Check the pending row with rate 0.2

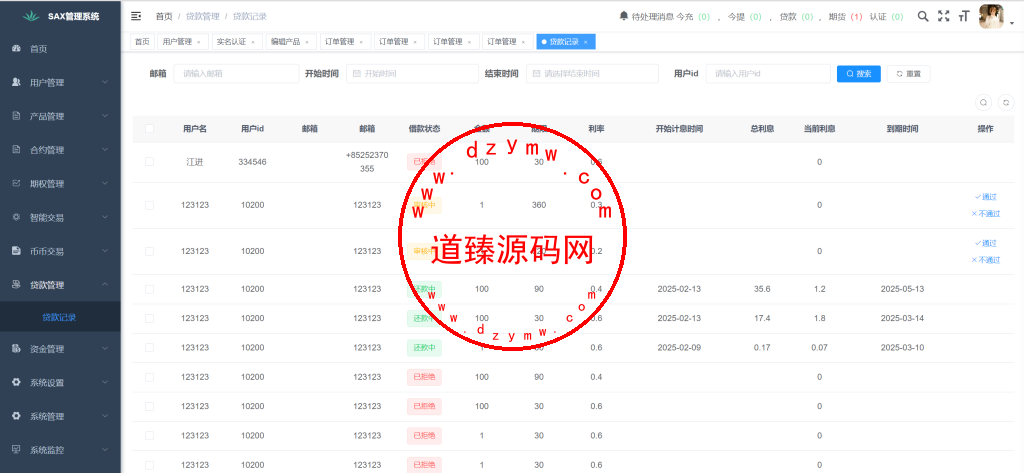(150, 251)
